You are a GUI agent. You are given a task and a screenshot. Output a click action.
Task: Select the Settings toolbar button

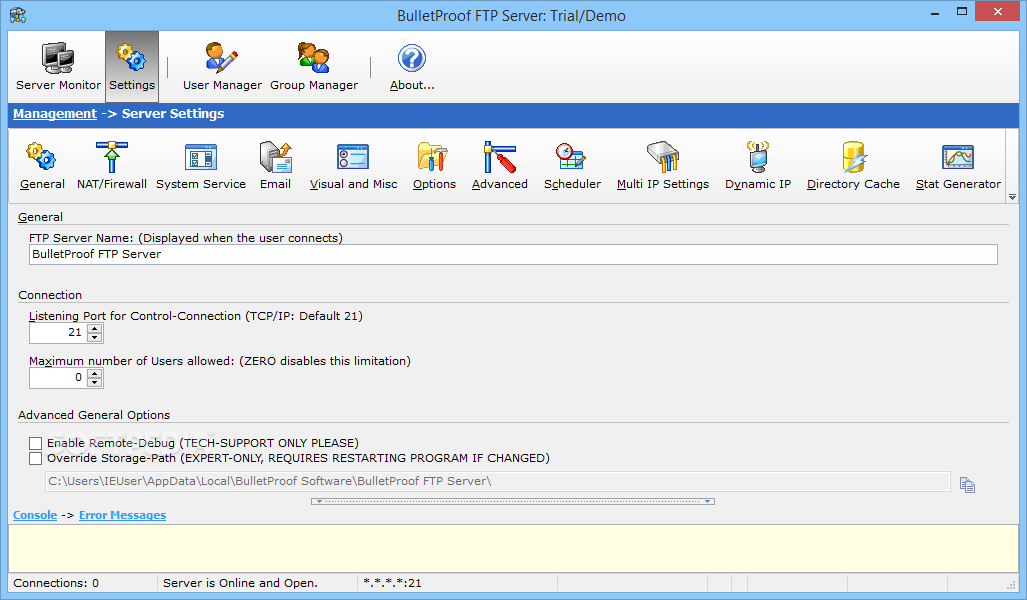tap(132, 67)
